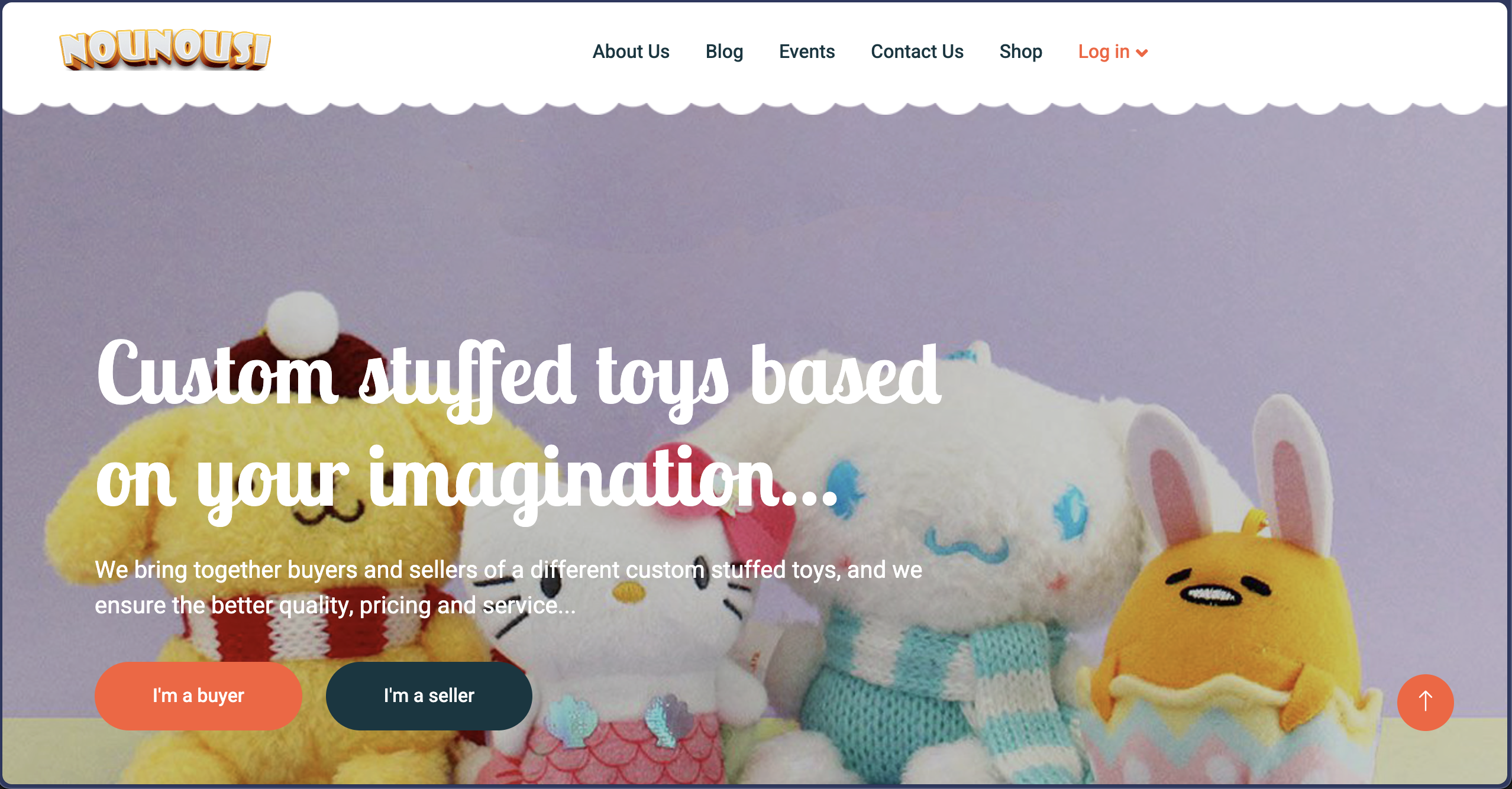Viewport: 1512px width, 789px height.
Task: Go to the Contact Us page
Action: [x=917, y=52]
